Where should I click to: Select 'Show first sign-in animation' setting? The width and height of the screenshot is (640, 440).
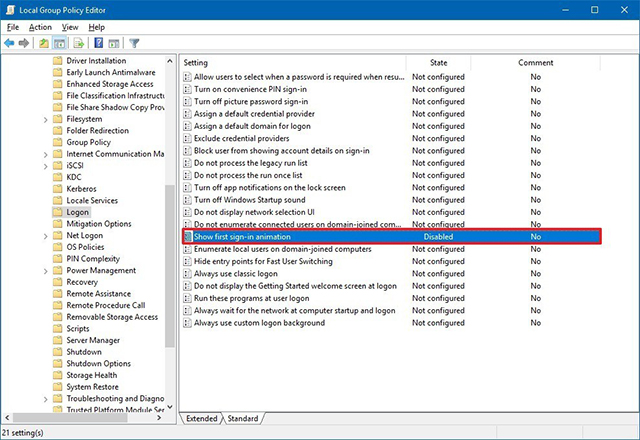(391, 237)
